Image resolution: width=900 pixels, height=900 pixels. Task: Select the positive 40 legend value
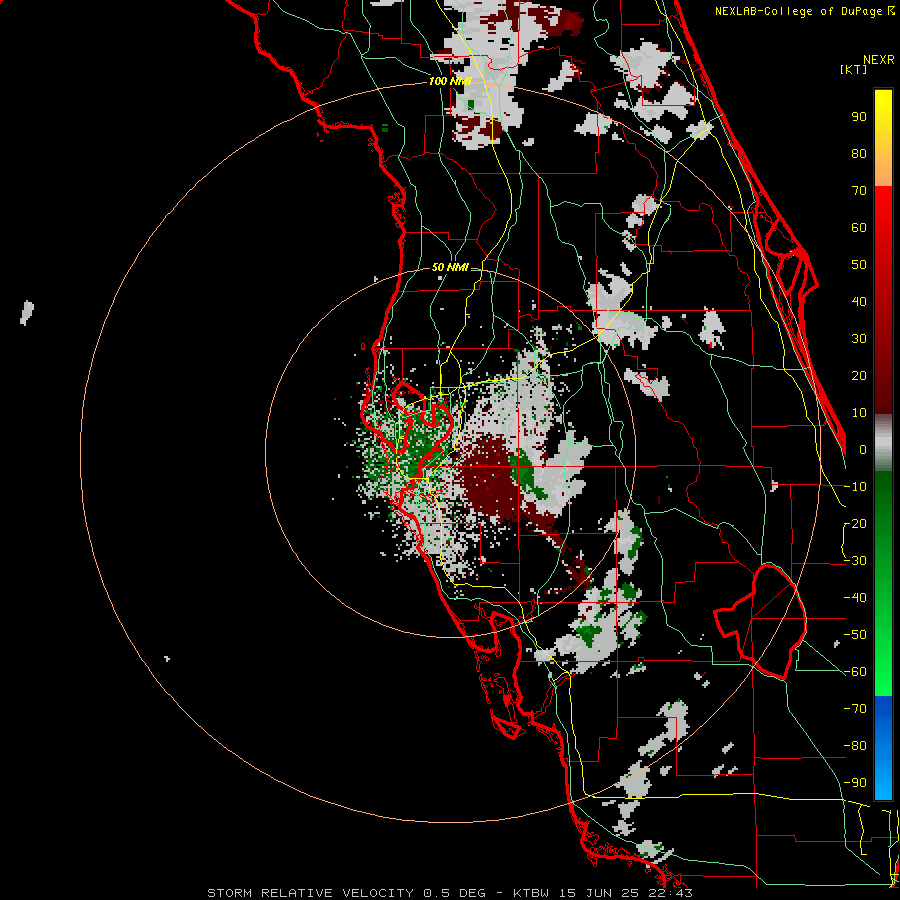pyautogui.click(x=859, y=301)
